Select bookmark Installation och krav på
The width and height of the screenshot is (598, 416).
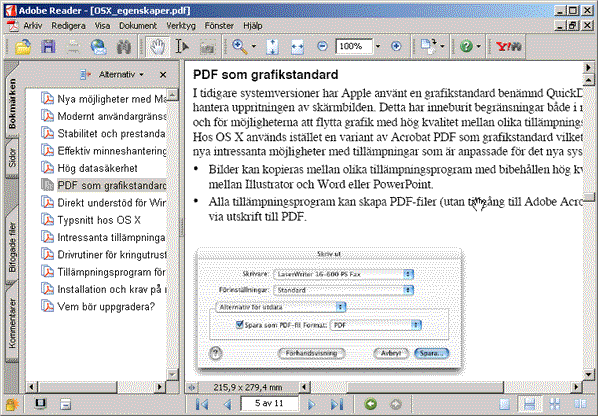104,289
